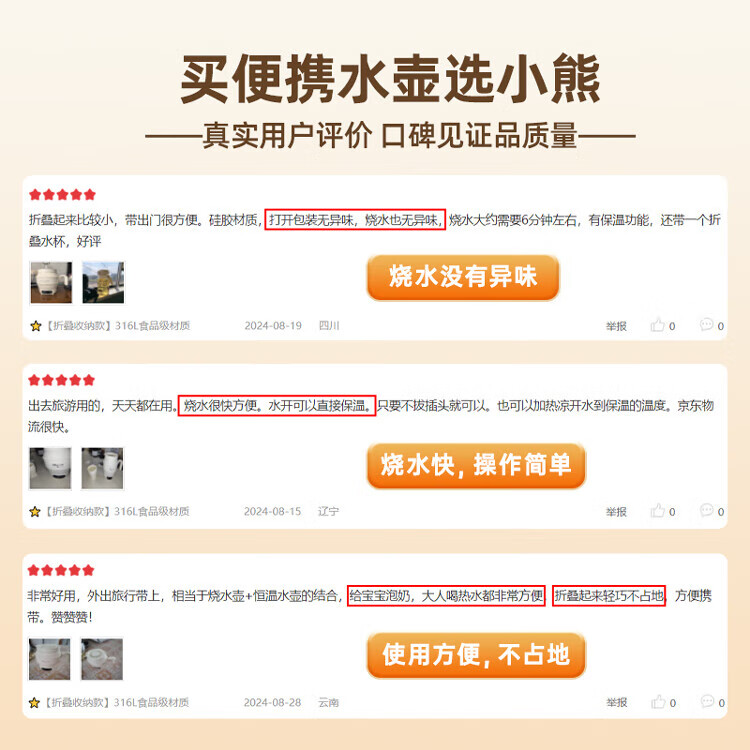This screenshot has height=750, width=750.
Task: Click the orange 使用方便,不占地 button
Action: (x=476, y=655)
